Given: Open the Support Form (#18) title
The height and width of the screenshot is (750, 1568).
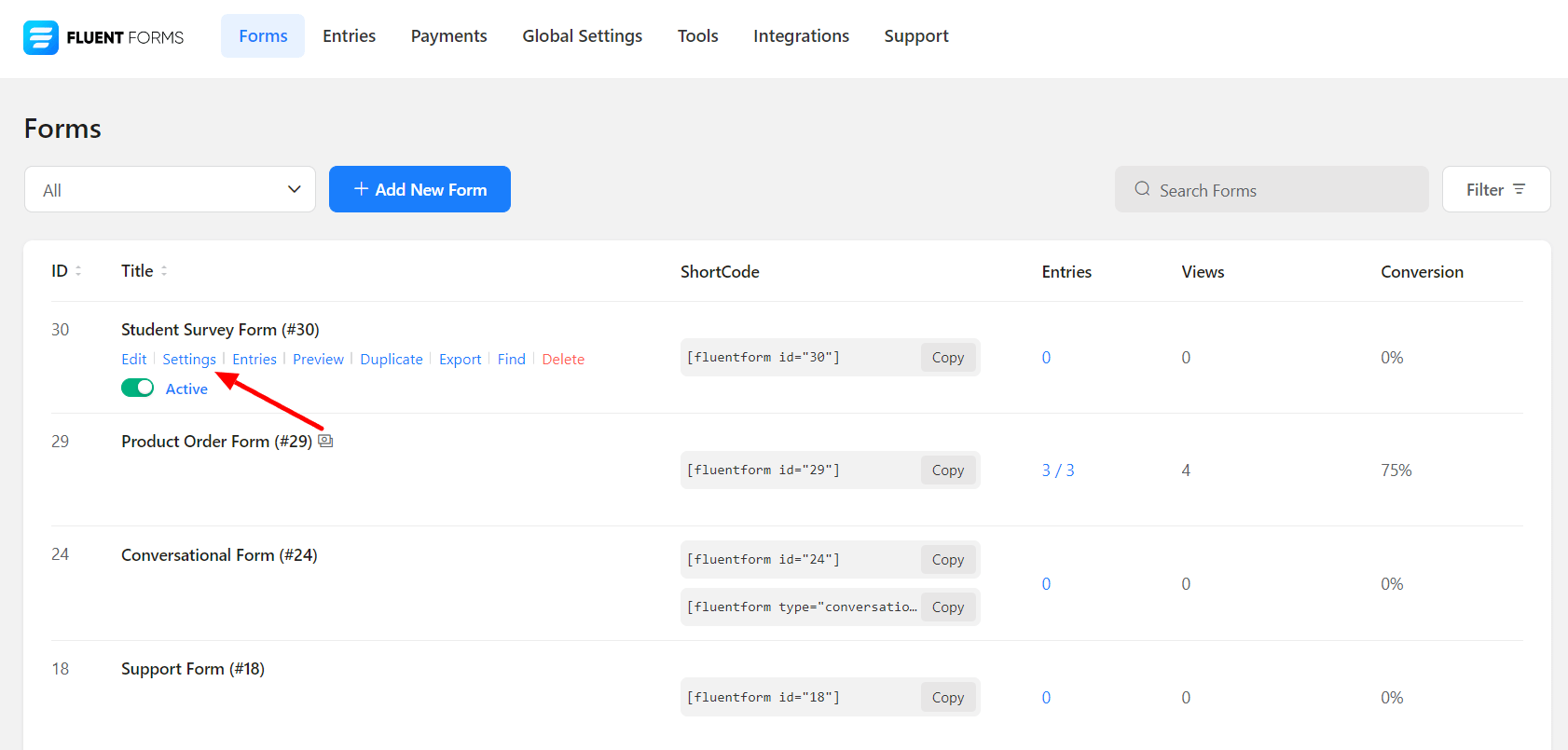Looking at the screenshot, I should [x=193, y=669].
